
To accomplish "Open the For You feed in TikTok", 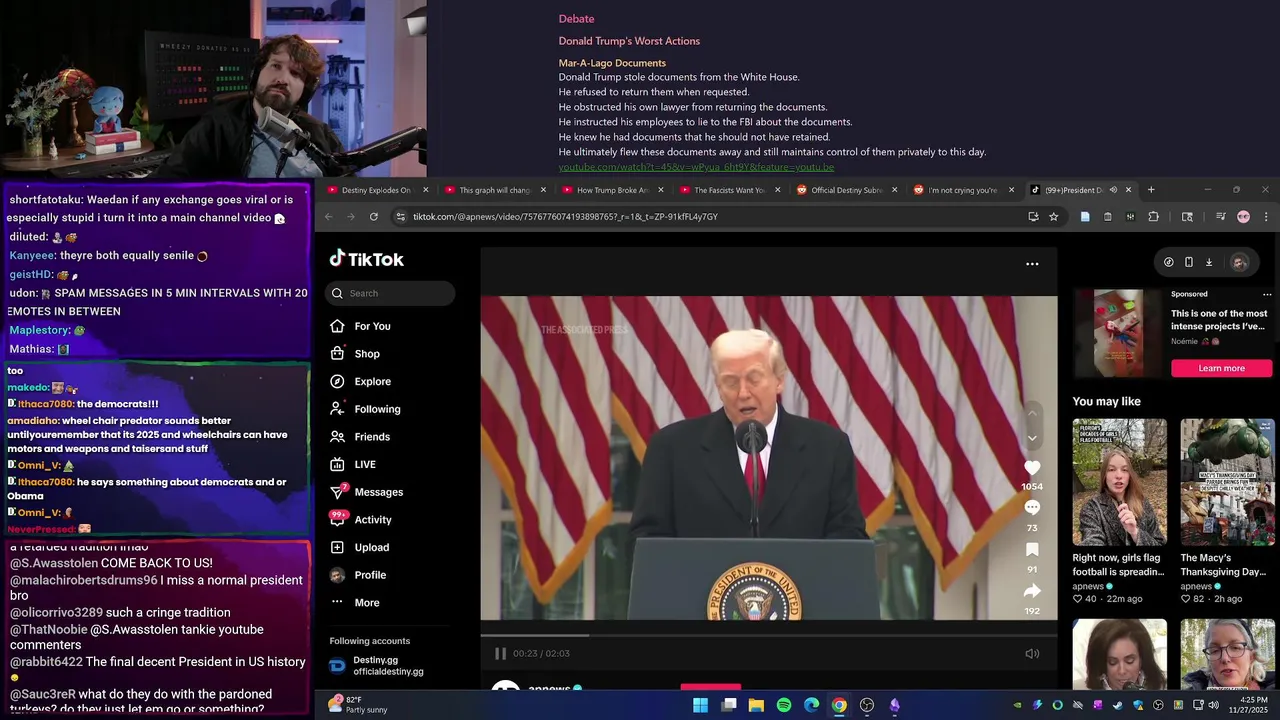I will [x=360, y=326].
